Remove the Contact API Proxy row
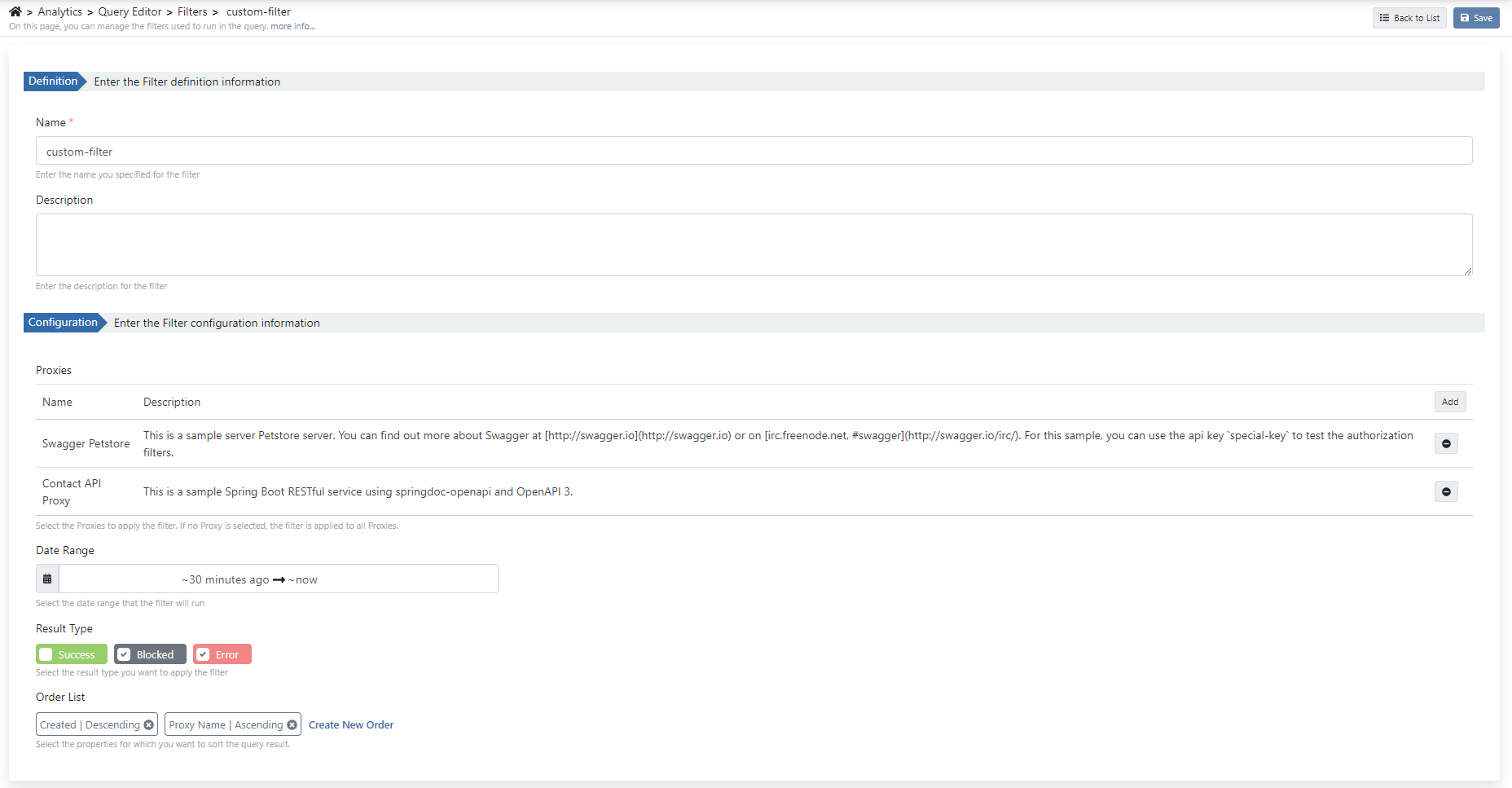This screenshot has width=1512, height=788. (1446, 492)
